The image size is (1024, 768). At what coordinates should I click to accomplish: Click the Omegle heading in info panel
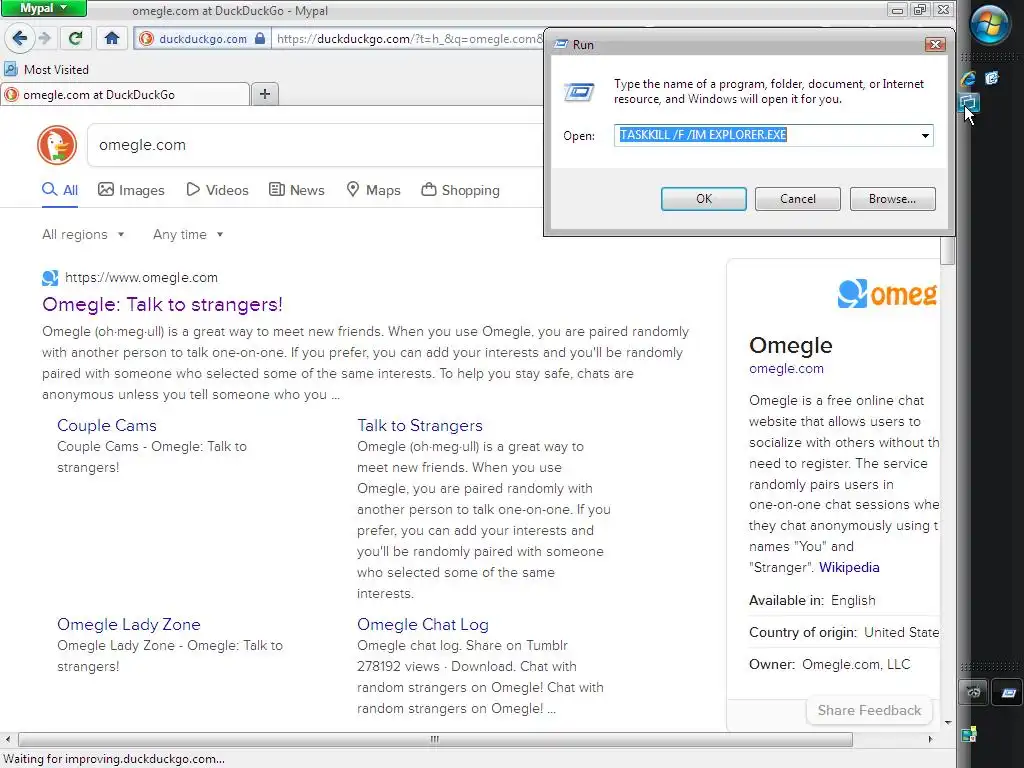point(791,345)
